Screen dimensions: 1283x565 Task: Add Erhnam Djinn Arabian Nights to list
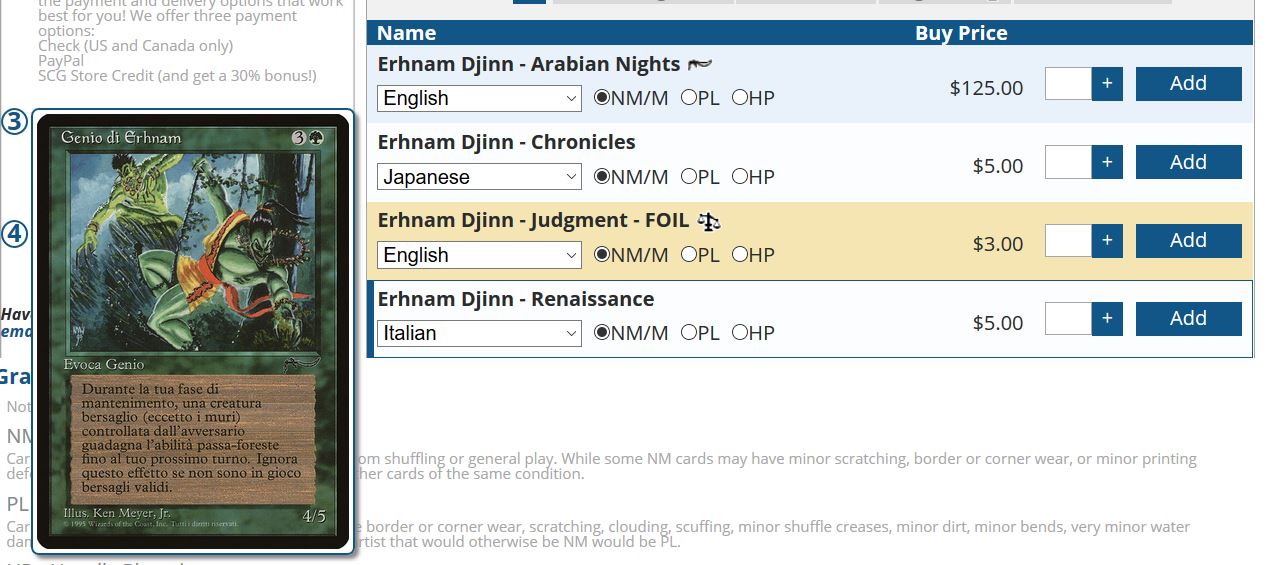(1188, 84)
